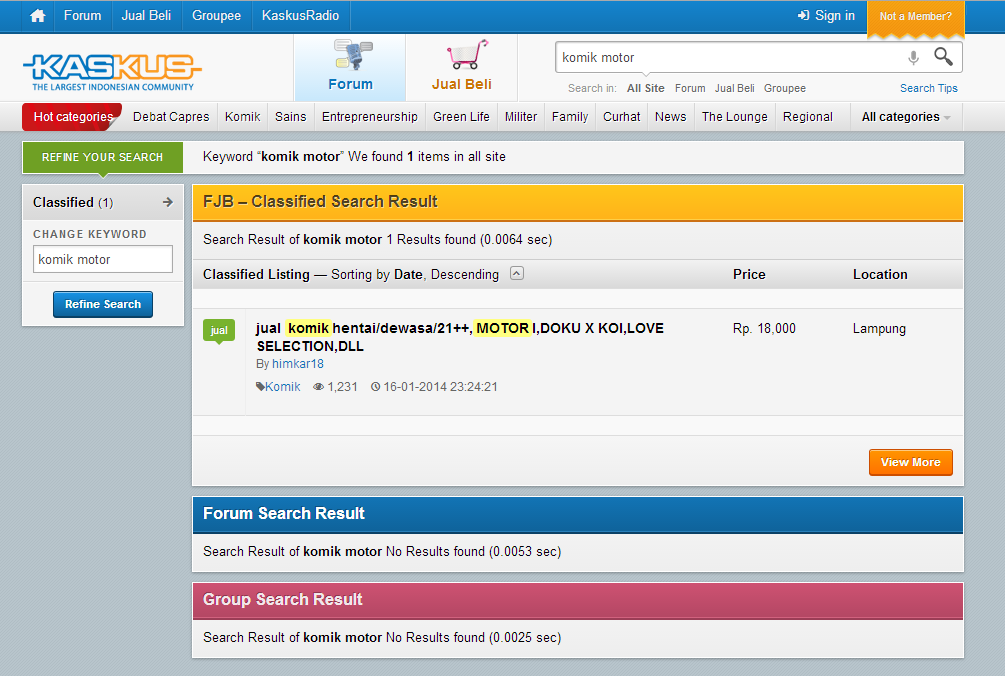The image size is (1005, 676).
Task: Open the Debat Capres category
Action: [x=171, y=117]
